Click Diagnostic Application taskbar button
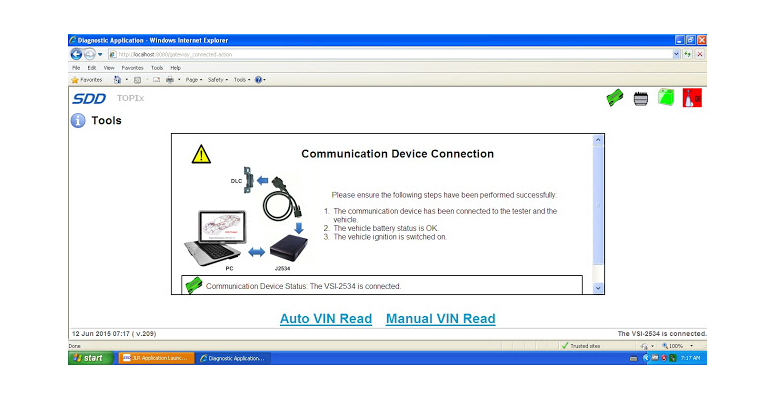The height and width of the screenshot is (400, 774). 232,358
